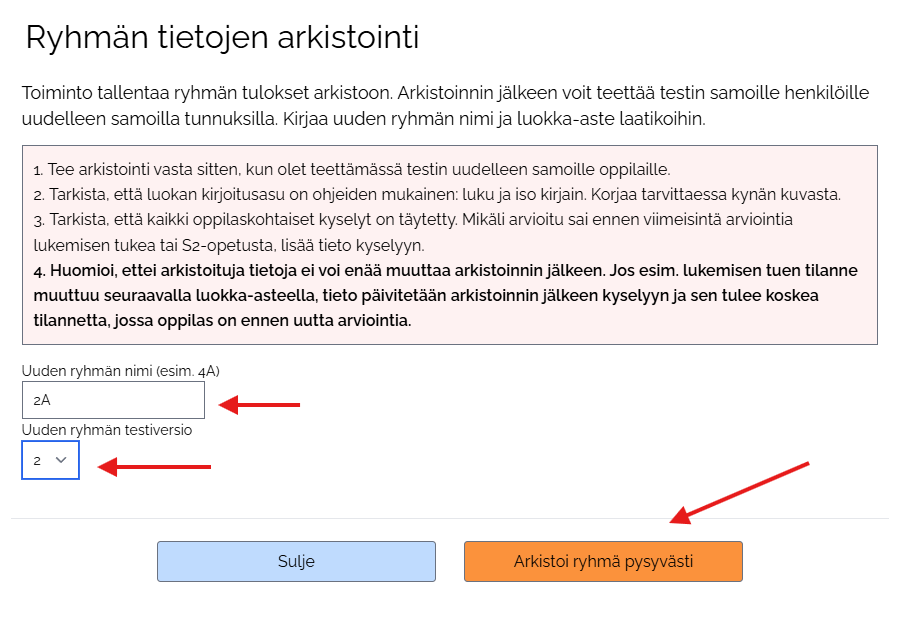Click instruction 2 about "luokan kirjoitusasu"
This screenshot has height=621, width=904.
[437, 194]
